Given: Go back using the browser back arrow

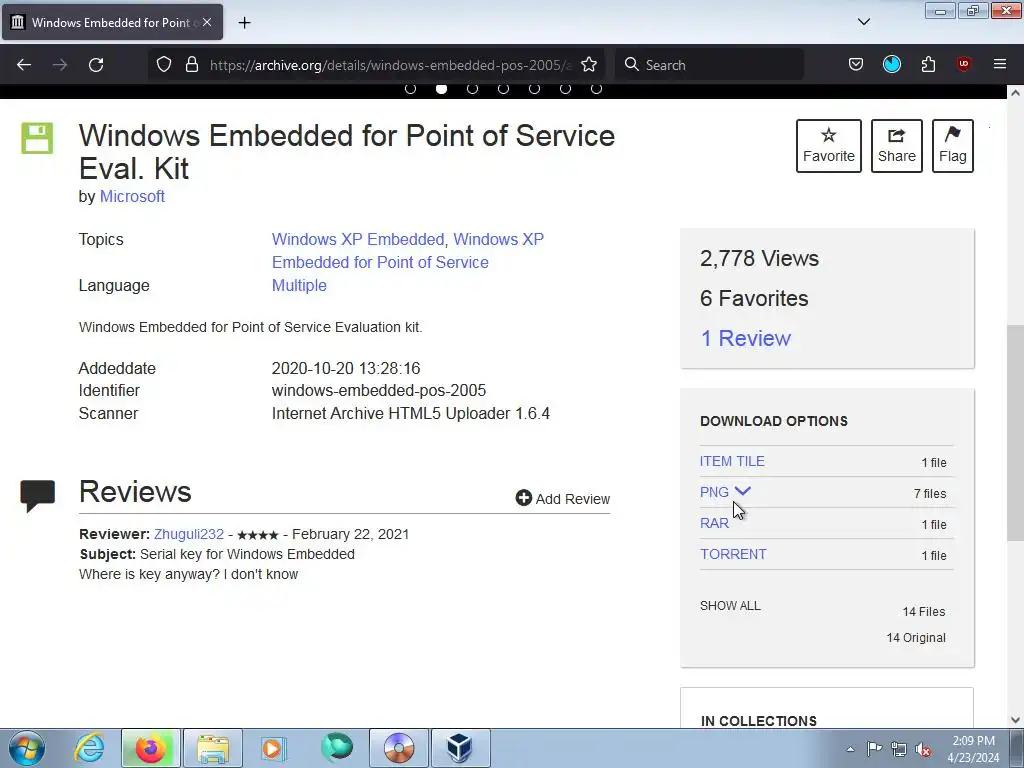Looking at the screenshot, I should point(24,65).
